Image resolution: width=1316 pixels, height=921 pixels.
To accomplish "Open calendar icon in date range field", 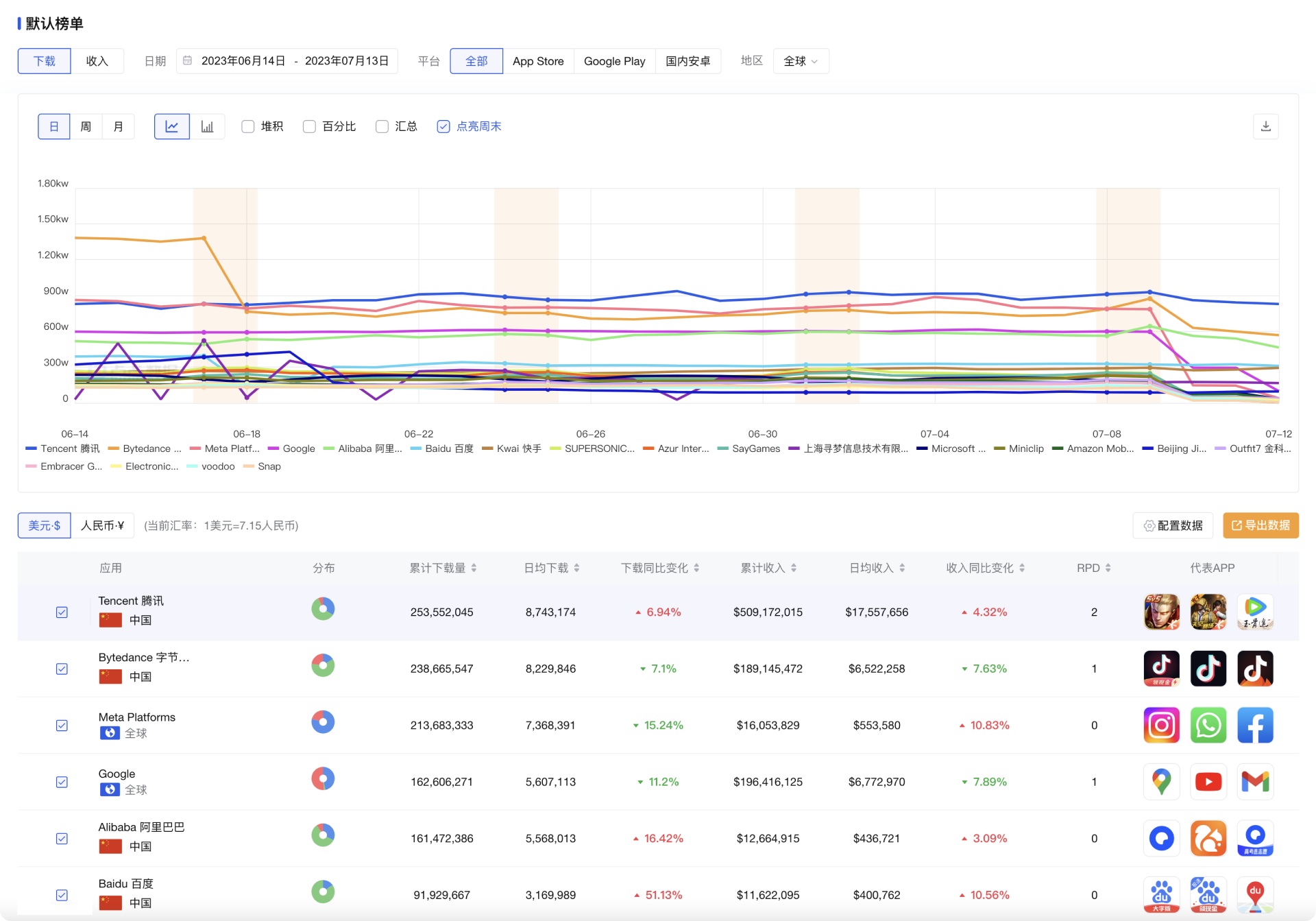I will 187,61.
